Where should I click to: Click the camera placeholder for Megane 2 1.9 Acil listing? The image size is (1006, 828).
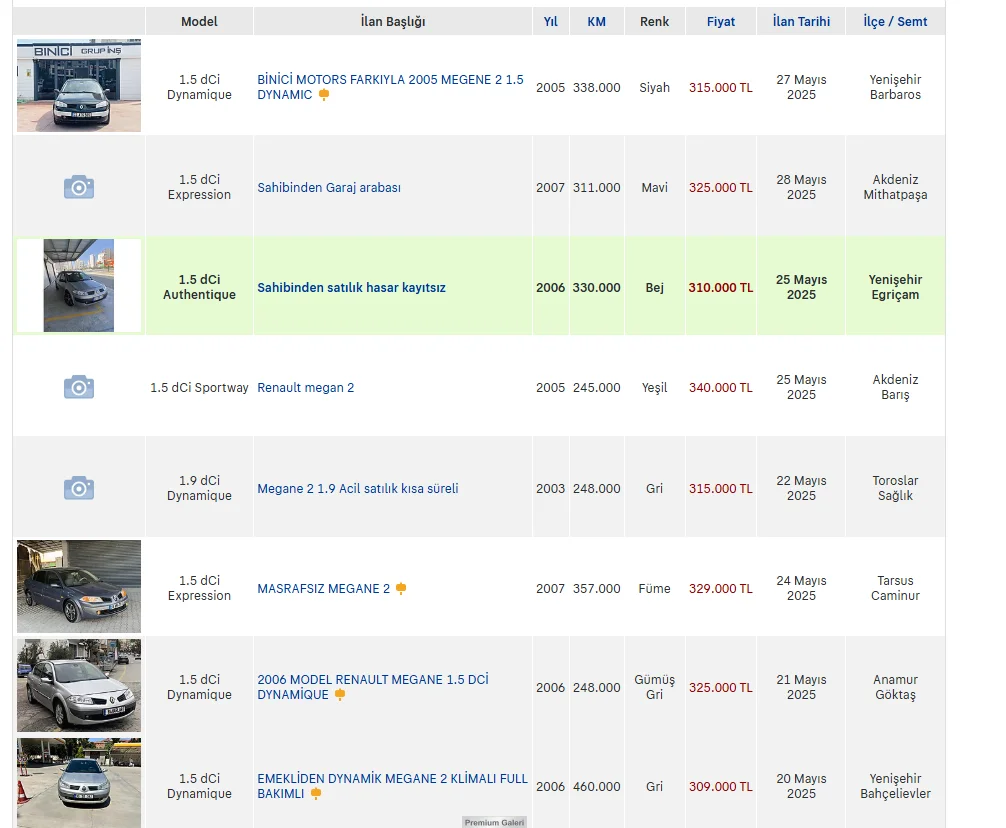[x=79, y=487]
